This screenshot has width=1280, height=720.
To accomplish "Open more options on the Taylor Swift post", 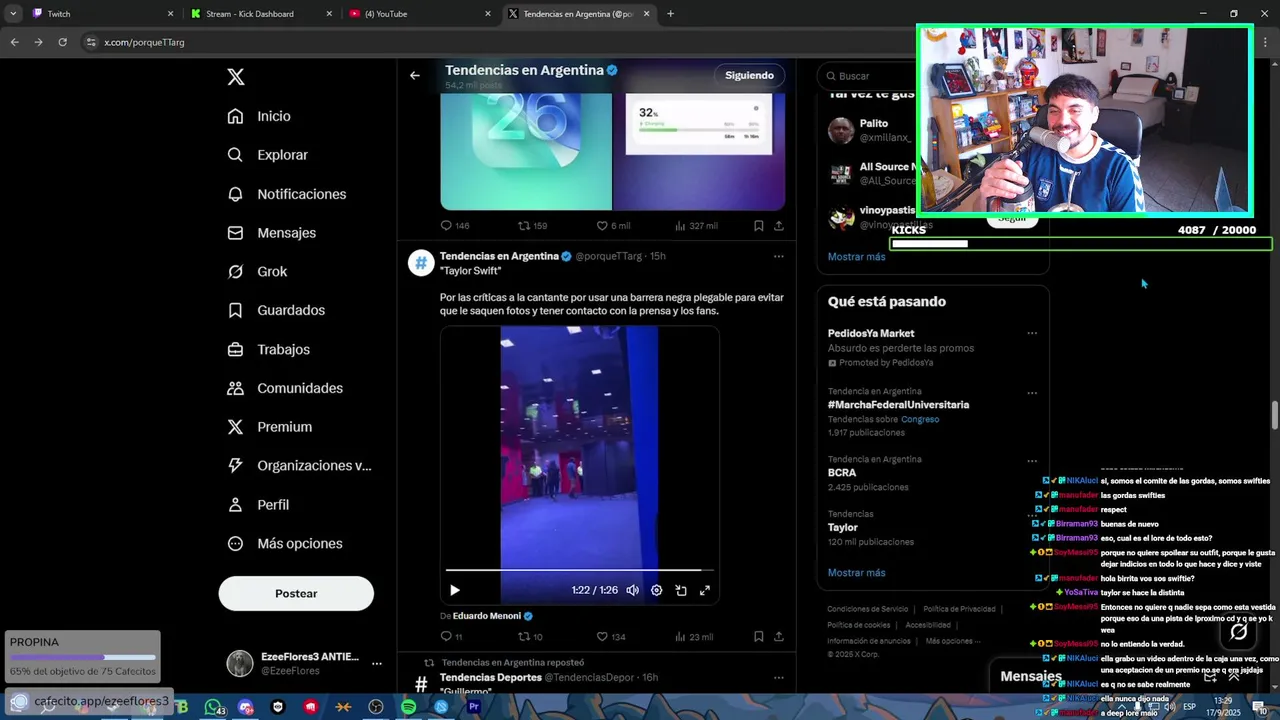I will pyautogui.click(x=779, y=256).
